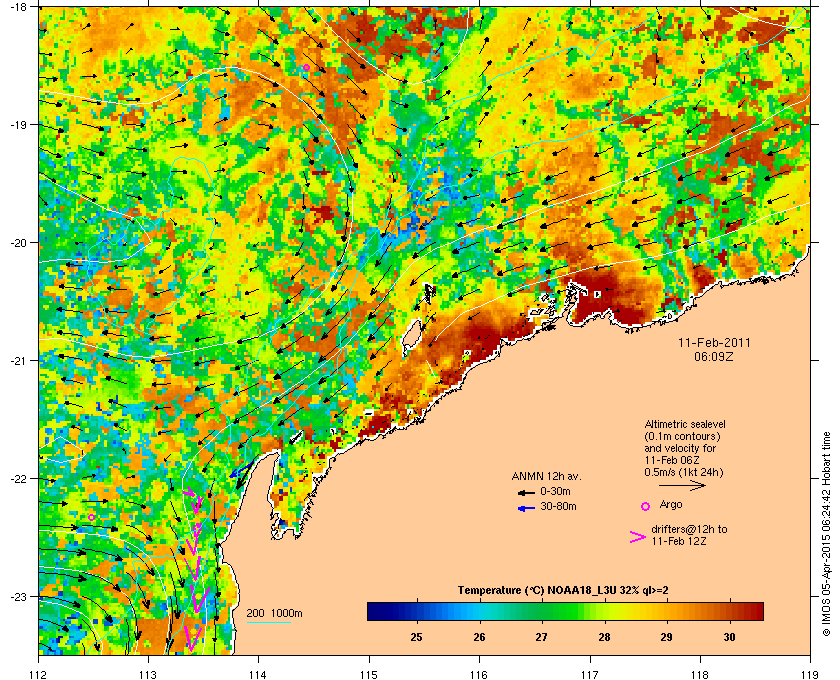
Task: Click the blue ANMN arrow near 22S 113.8E
Action: pos(239,471)
